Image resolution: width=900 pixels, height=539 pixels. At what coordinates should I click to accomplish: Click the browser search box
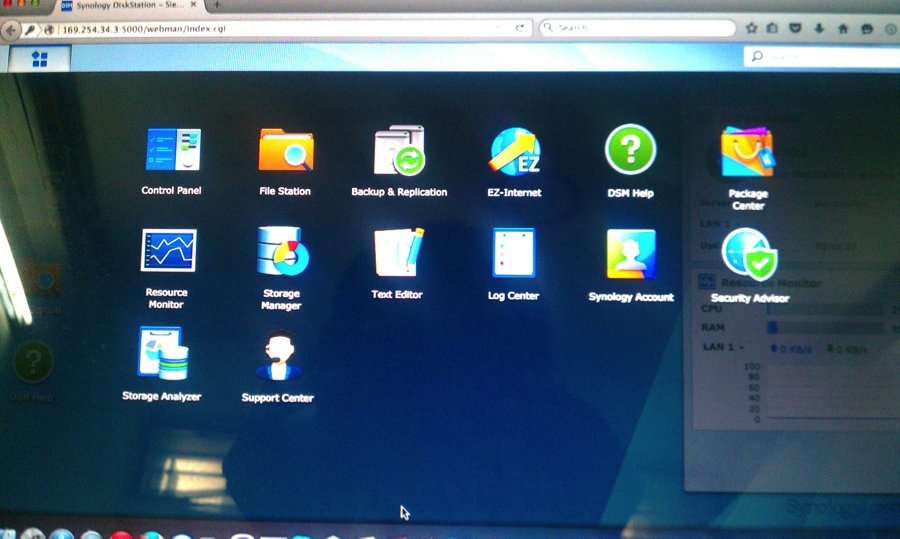coord(637,28)
